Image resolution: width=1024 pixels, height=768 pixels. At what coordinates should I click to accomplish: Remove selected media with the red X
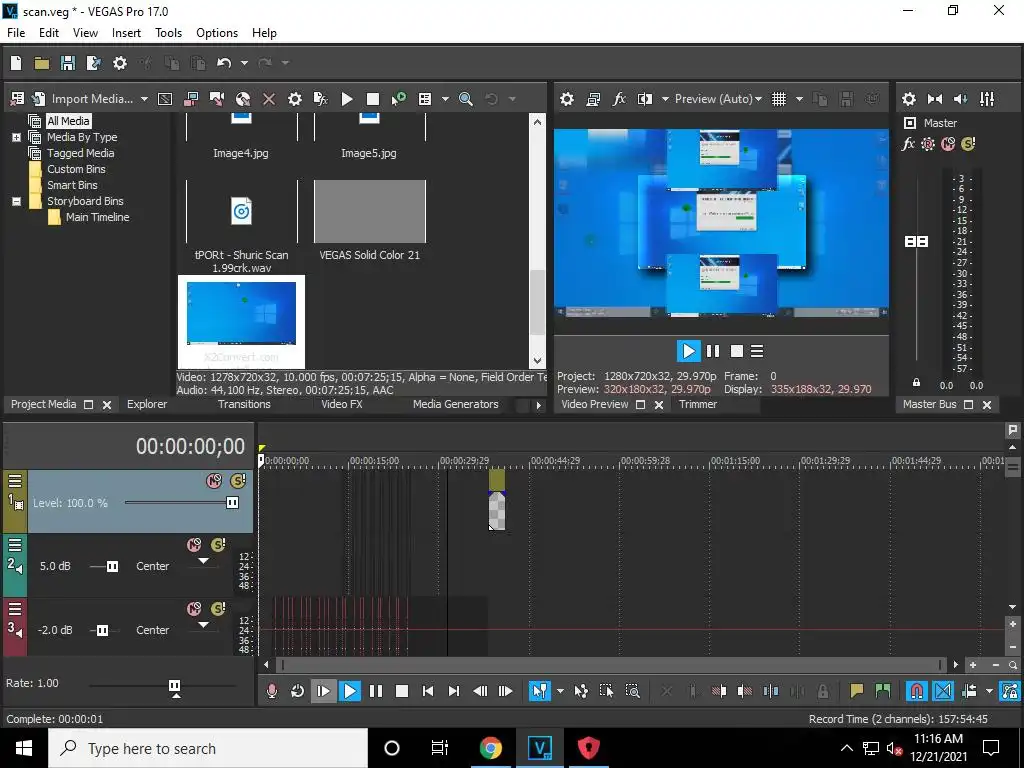(x=268, y=99)
